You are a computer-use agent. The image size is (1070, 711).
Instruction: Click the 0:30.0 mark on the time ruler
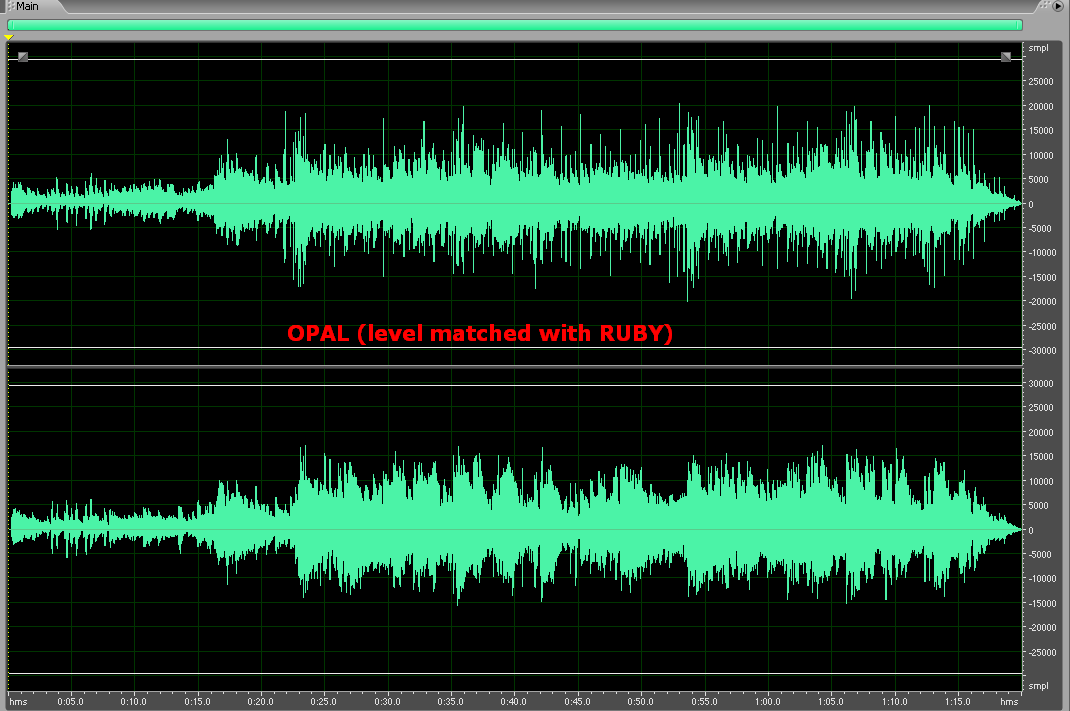[x=387, y=701]
